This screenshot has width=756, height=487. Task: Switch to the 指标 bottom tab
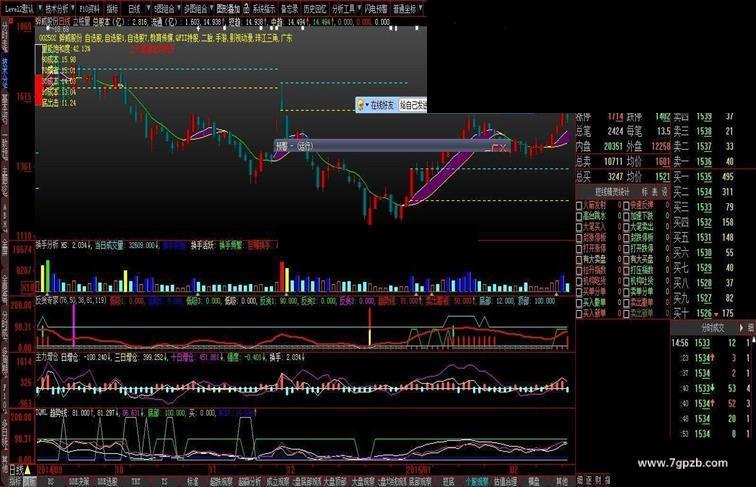tap(16, 482)
